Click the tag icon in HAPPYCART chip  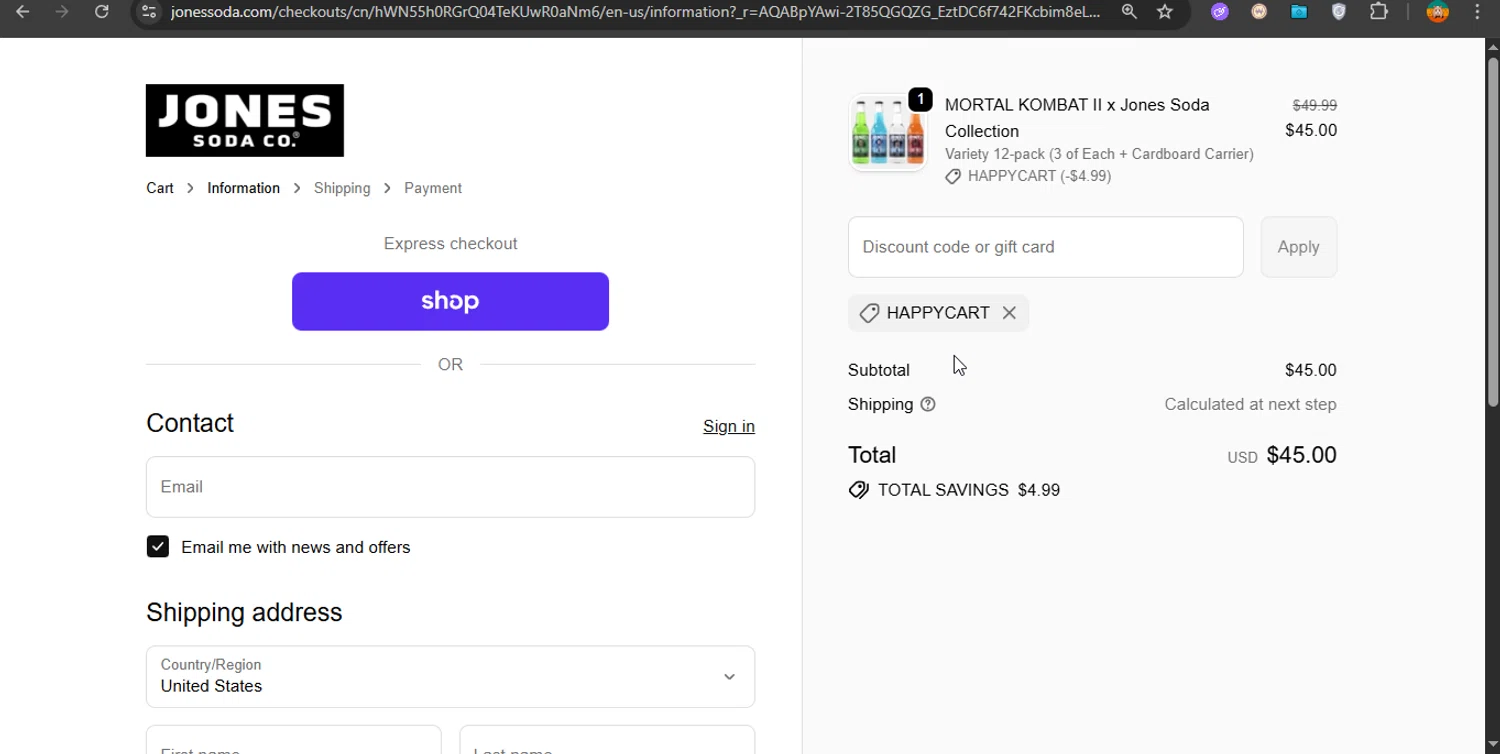[x=869, y=313]
